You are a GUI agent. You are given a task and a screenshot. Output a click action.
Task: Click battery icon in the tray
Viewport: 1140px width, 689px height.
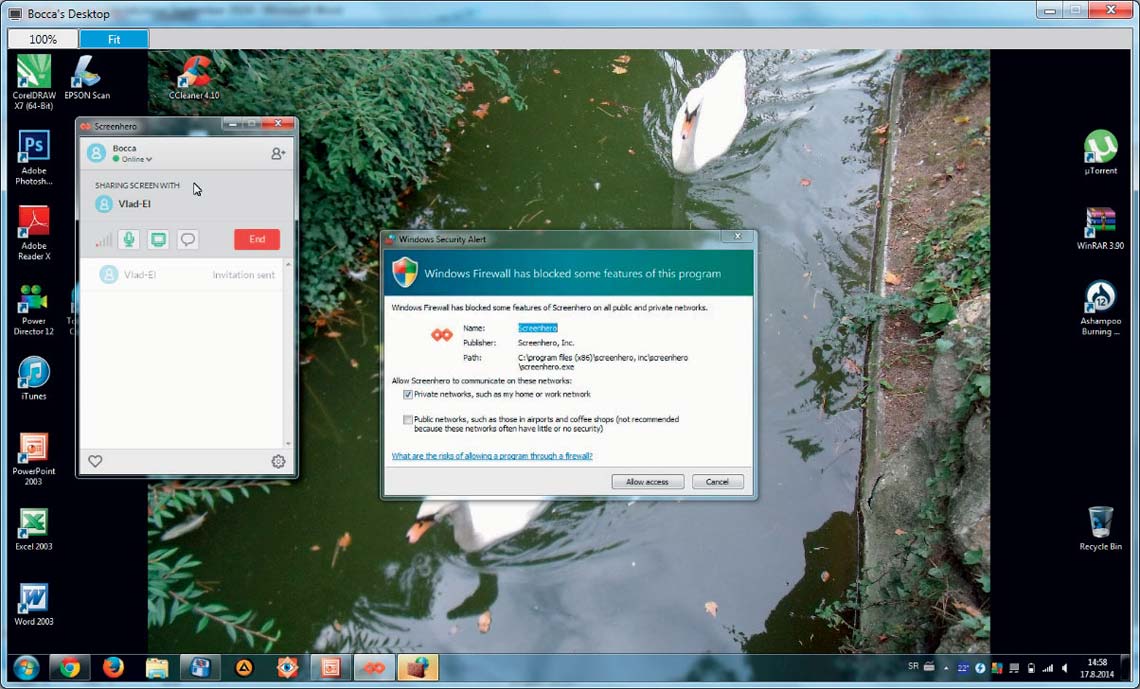tap(1031, 668)
